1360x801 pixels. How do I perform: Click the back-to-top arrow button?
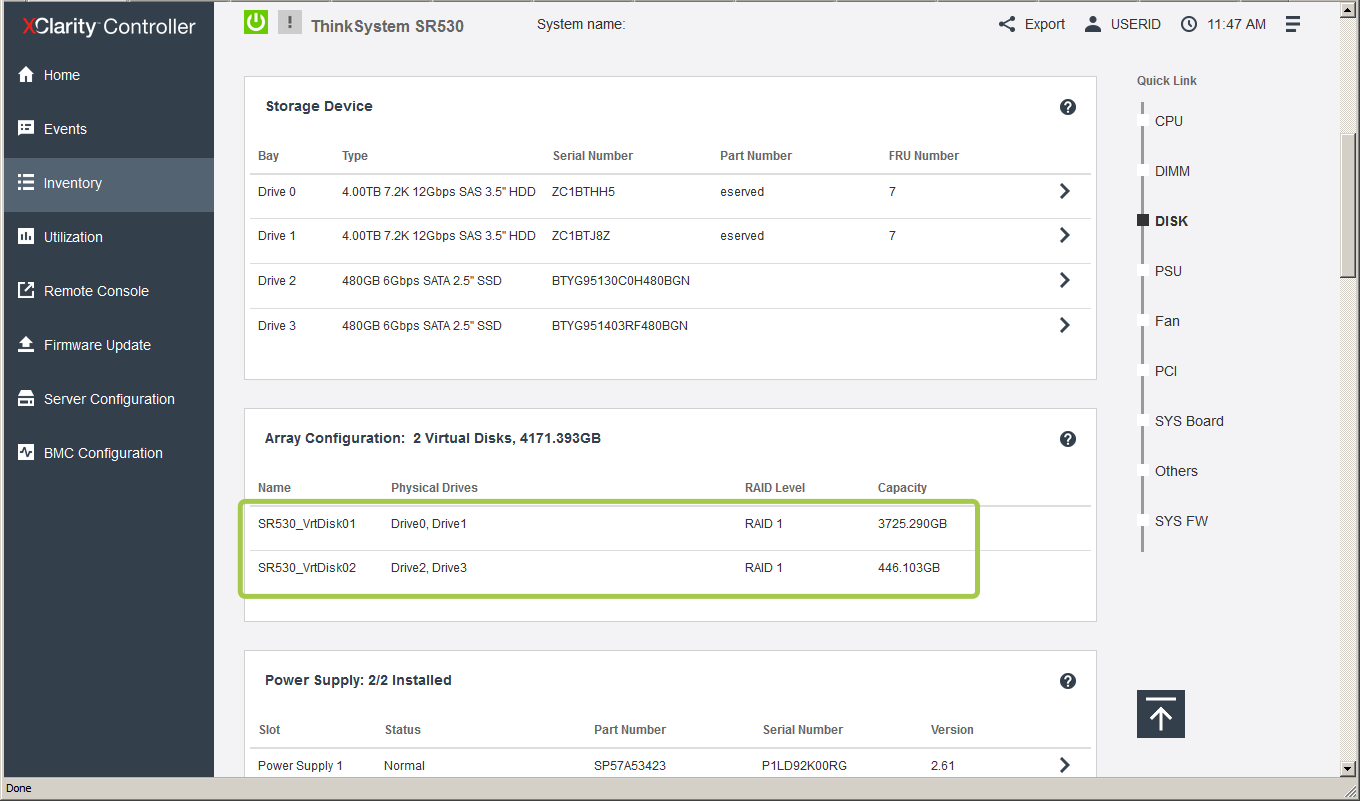1160,714
